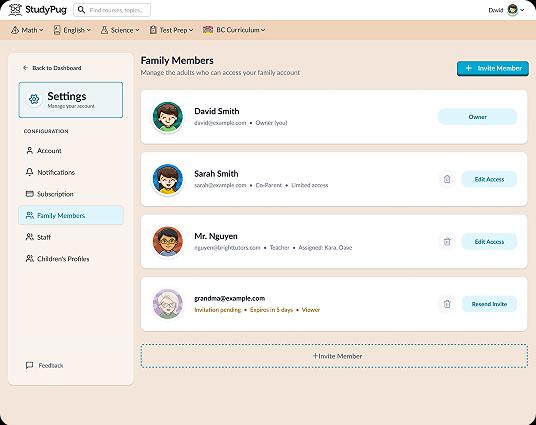Select the Settings header card
Viewport: 536px width, 425px height.
(71, 100)
